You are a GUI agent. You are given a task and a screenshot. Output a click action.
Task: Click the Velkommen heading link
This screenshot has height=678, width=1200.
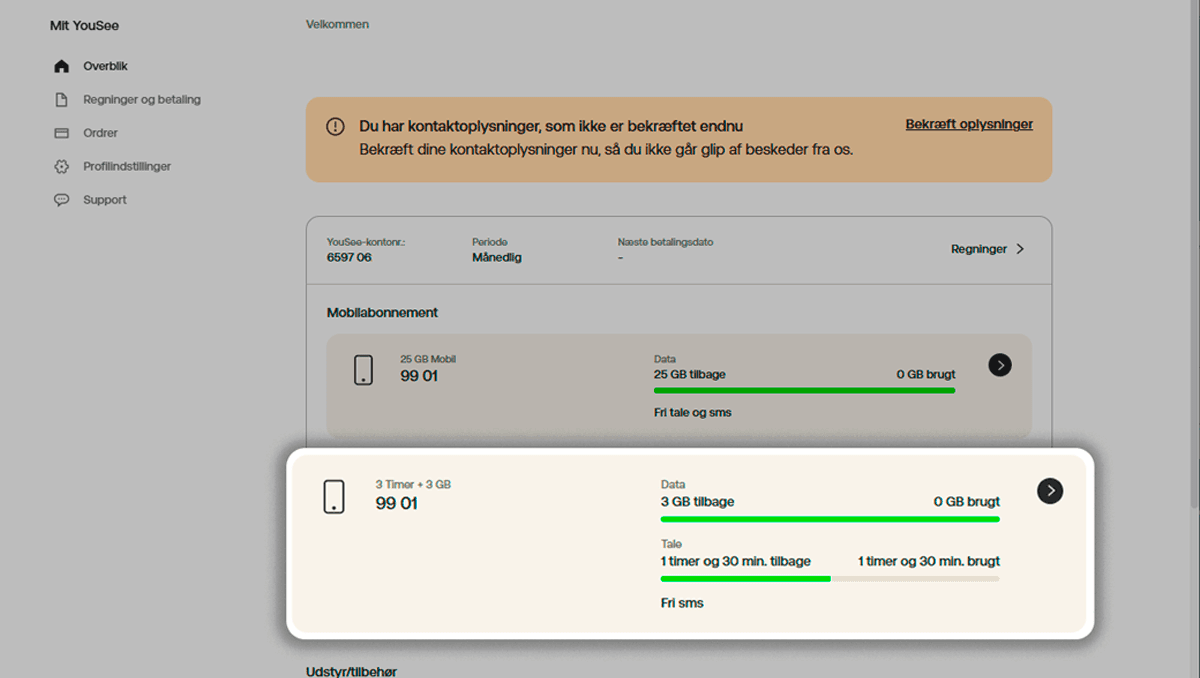pyautogui.click(x=337, y=24)
